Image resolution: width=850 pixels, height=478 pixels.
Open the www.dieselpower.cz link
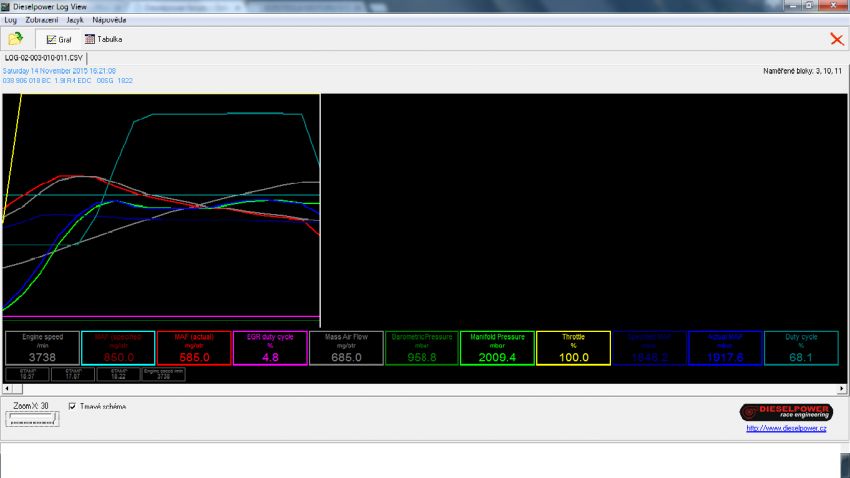tap(786, 428)
